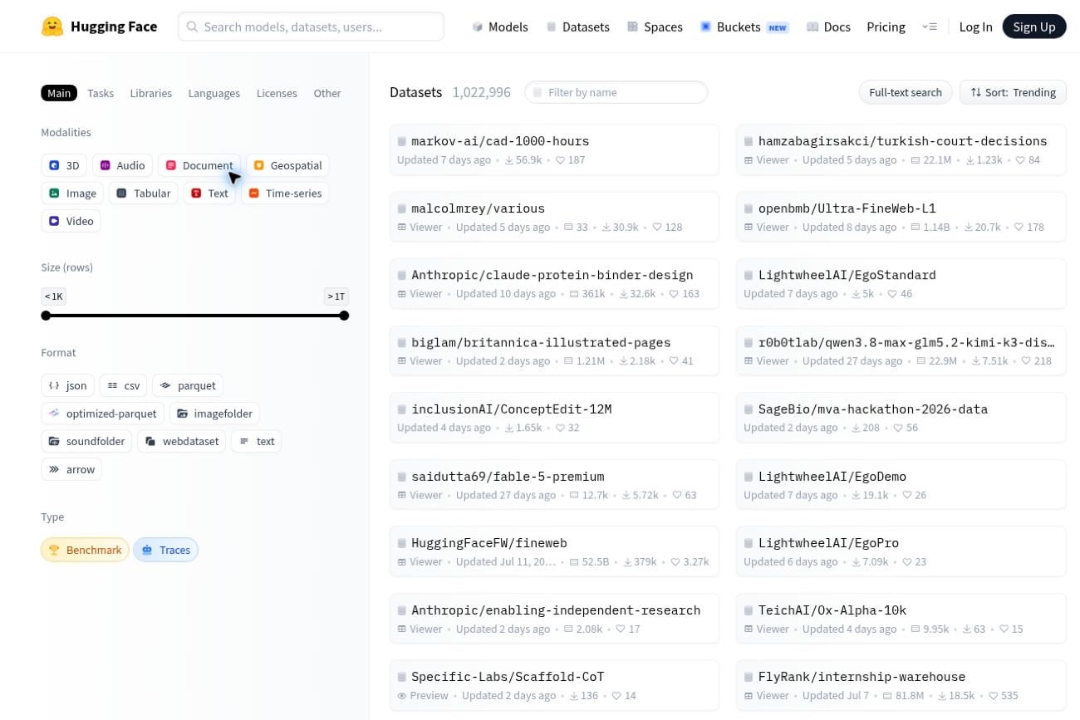Filter by json format
Image resolution: width=1080 pixels, height=720 pixels.
pos(68,386)
